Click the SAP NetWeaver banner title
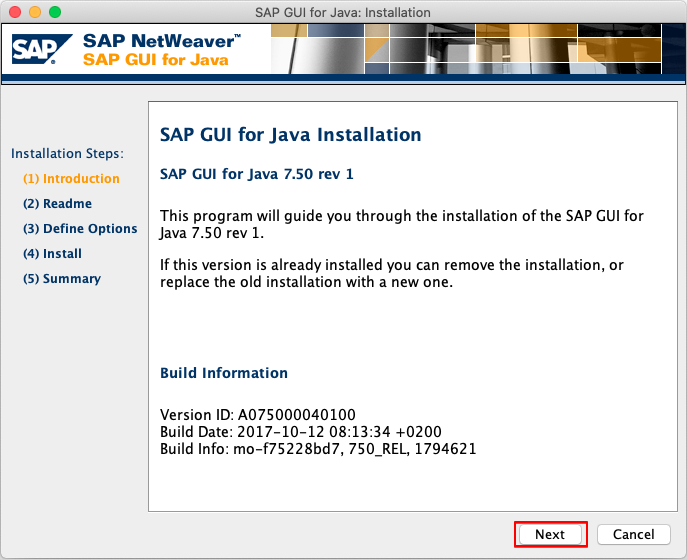The width and height of the screenshot is (687, 559). point(162,41)
